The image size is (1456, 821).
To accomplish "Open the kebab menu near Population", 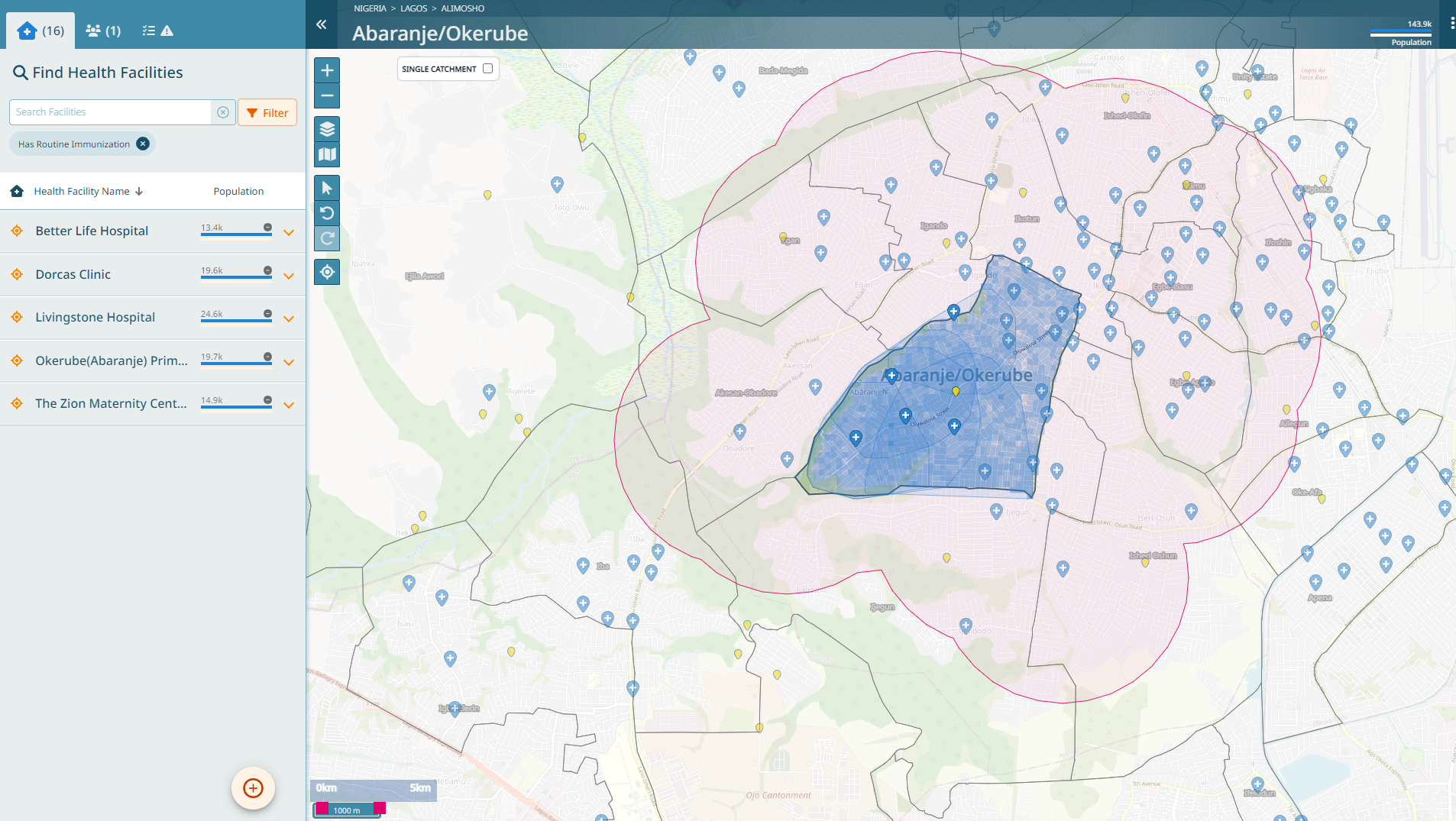I will tap(1451, 24).
